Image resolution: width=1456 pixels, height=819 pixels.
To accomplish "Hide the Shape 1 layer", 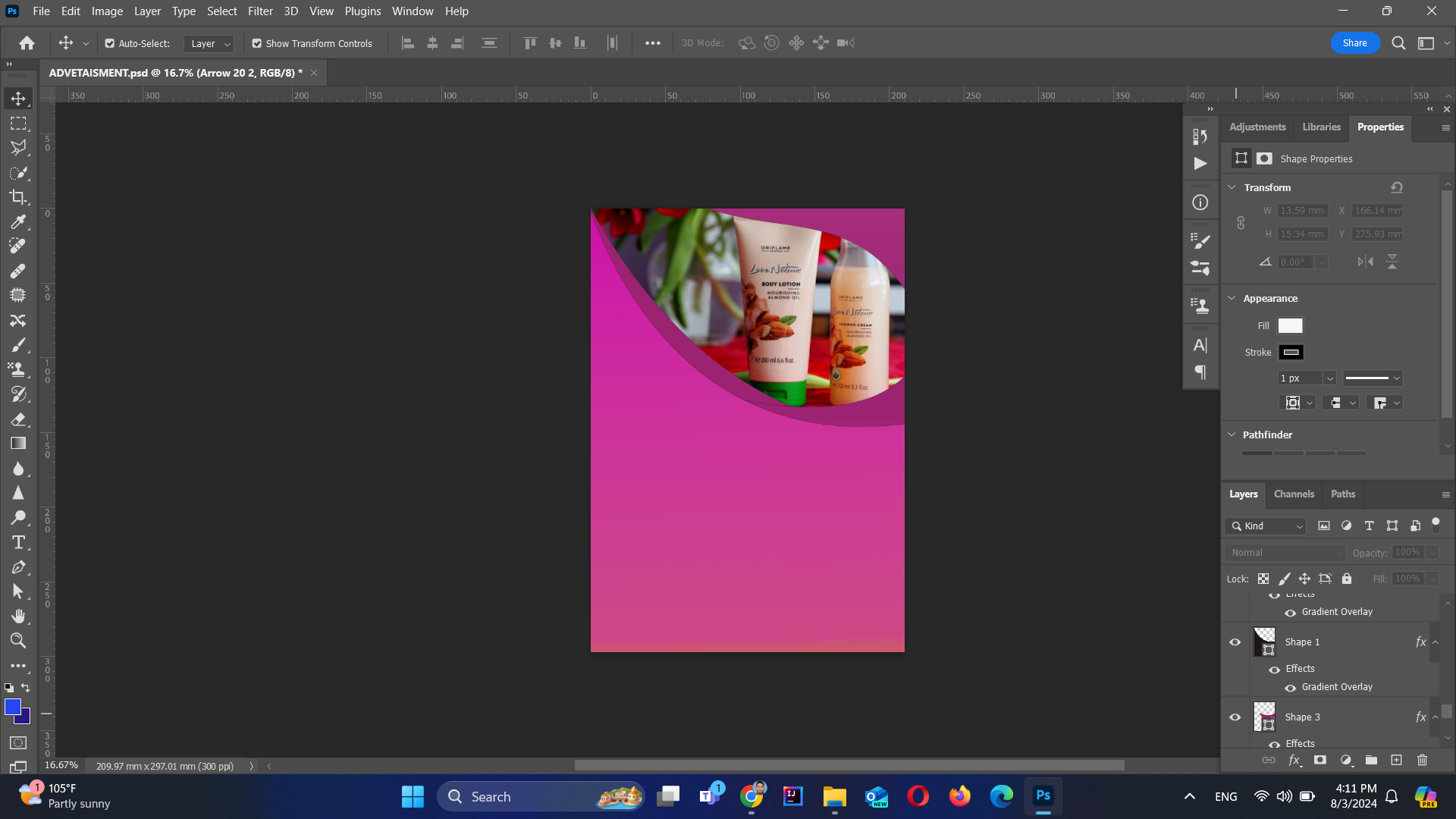I will 1235,642.
